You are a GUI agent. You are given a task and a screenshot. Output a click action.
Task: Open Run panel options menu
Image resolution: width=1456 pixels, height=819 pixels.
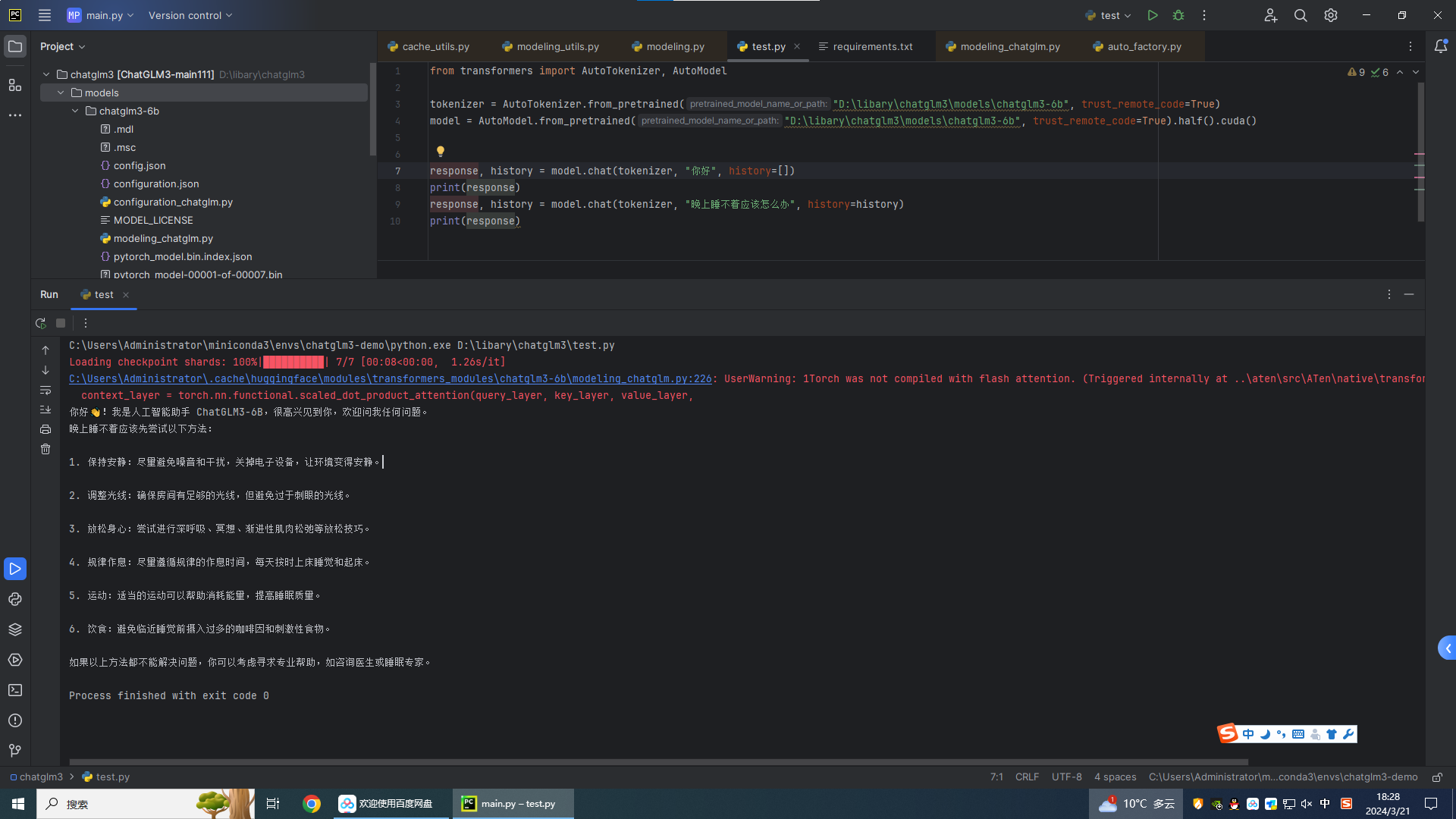(x=1389, y=294)
